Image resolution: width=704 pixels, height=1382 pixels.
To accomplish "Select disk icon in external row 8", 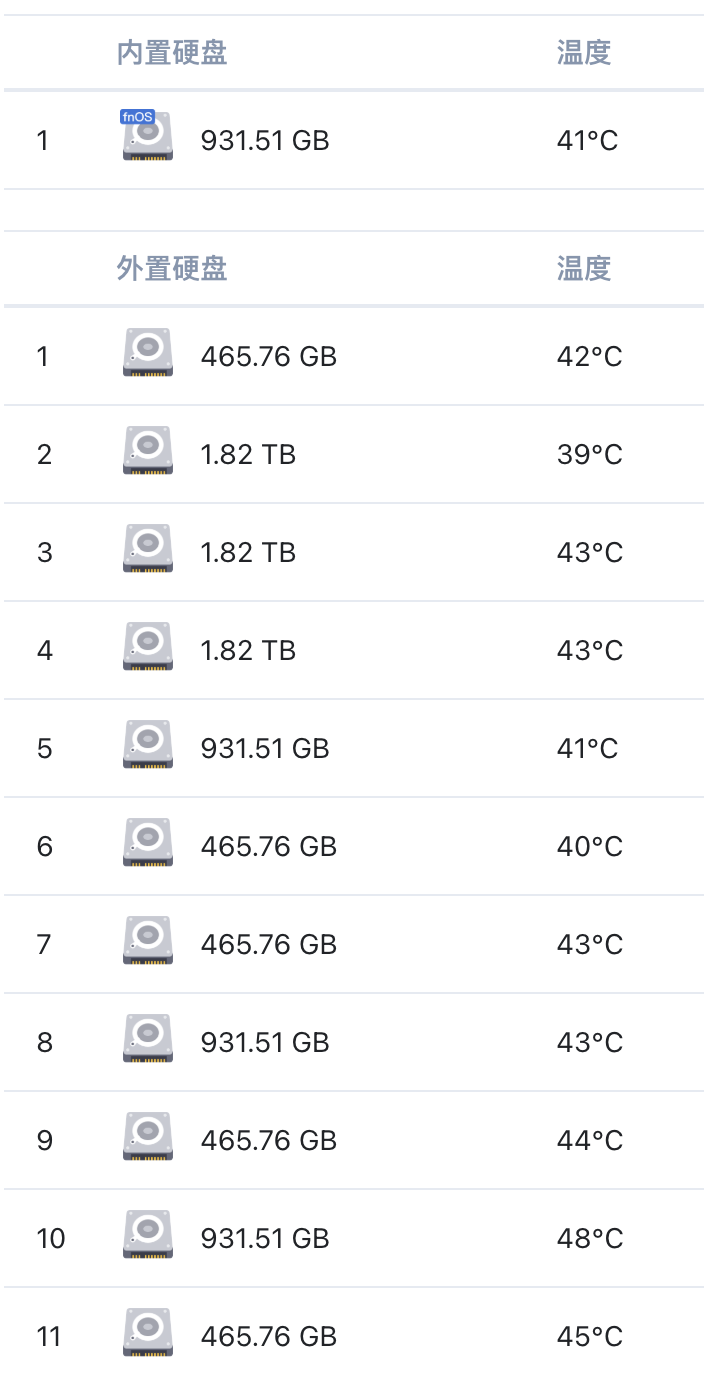I will point(148,1038).
